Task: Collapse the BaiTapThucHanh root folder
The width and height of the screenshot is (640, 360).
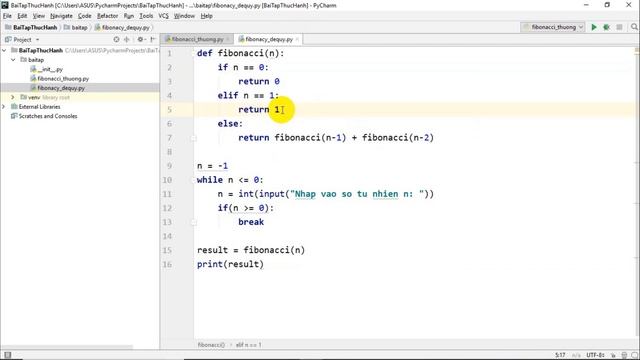Action: point(4,50)
